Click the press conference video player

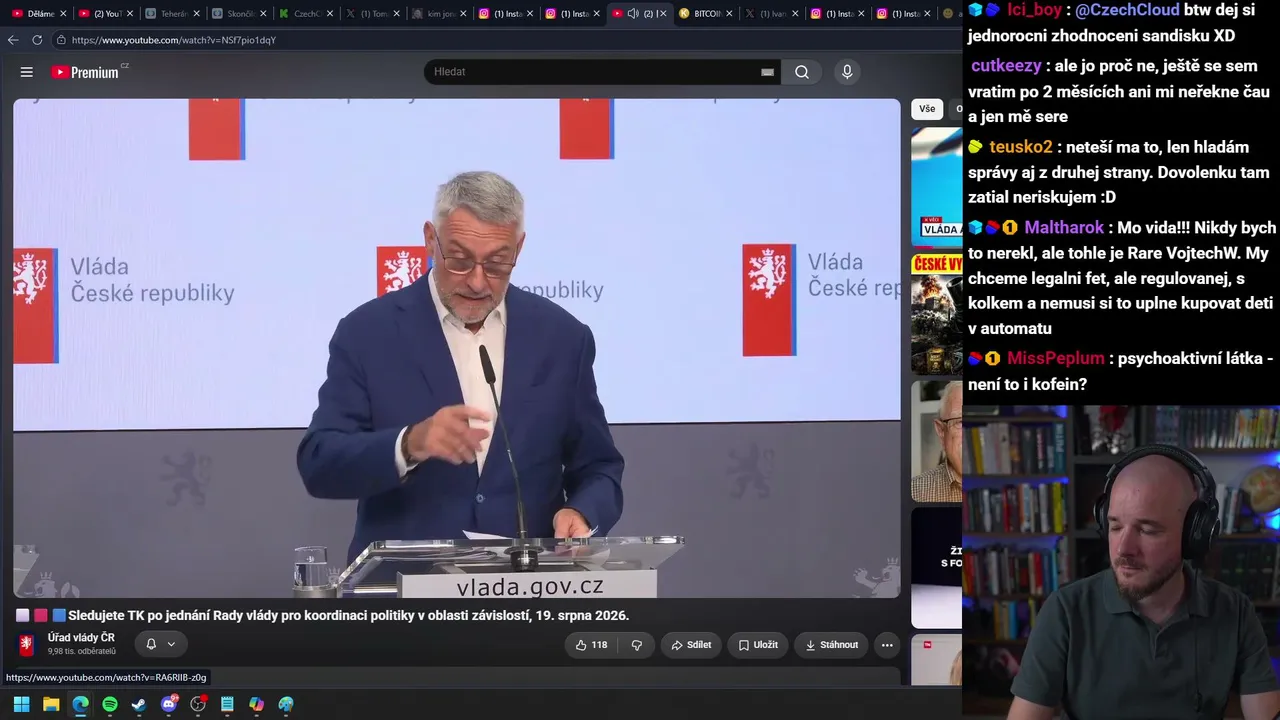point(457,348)
